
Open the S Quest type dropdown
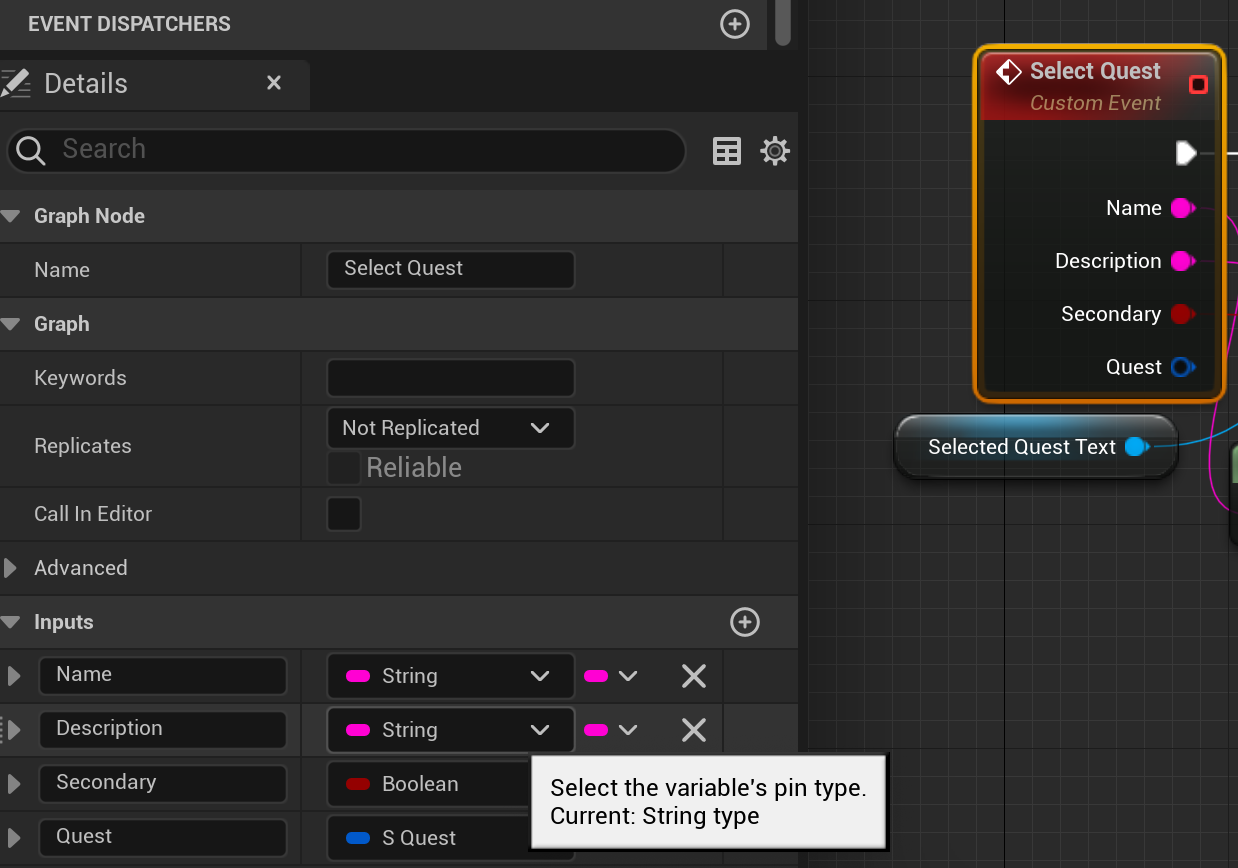click(428, 838)
